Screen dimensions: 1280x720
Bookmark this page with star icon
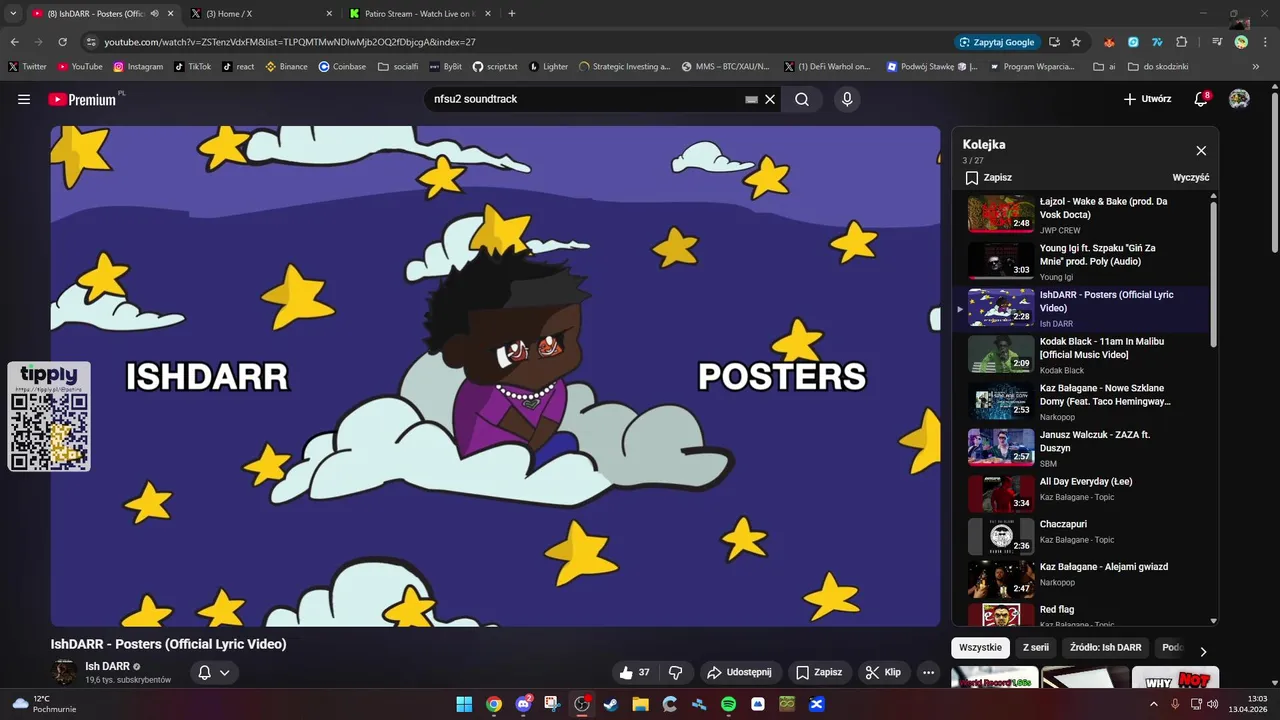1076,42
